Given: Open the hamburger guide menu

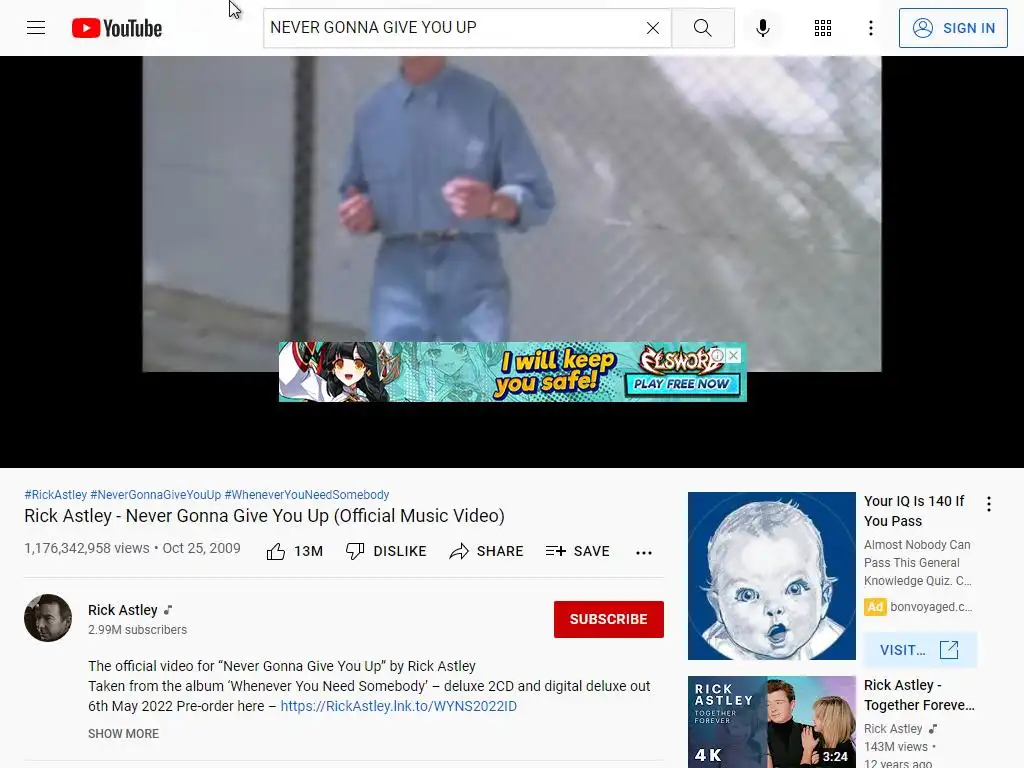Looking at the screenshot, I should click(x=36, y=27).
